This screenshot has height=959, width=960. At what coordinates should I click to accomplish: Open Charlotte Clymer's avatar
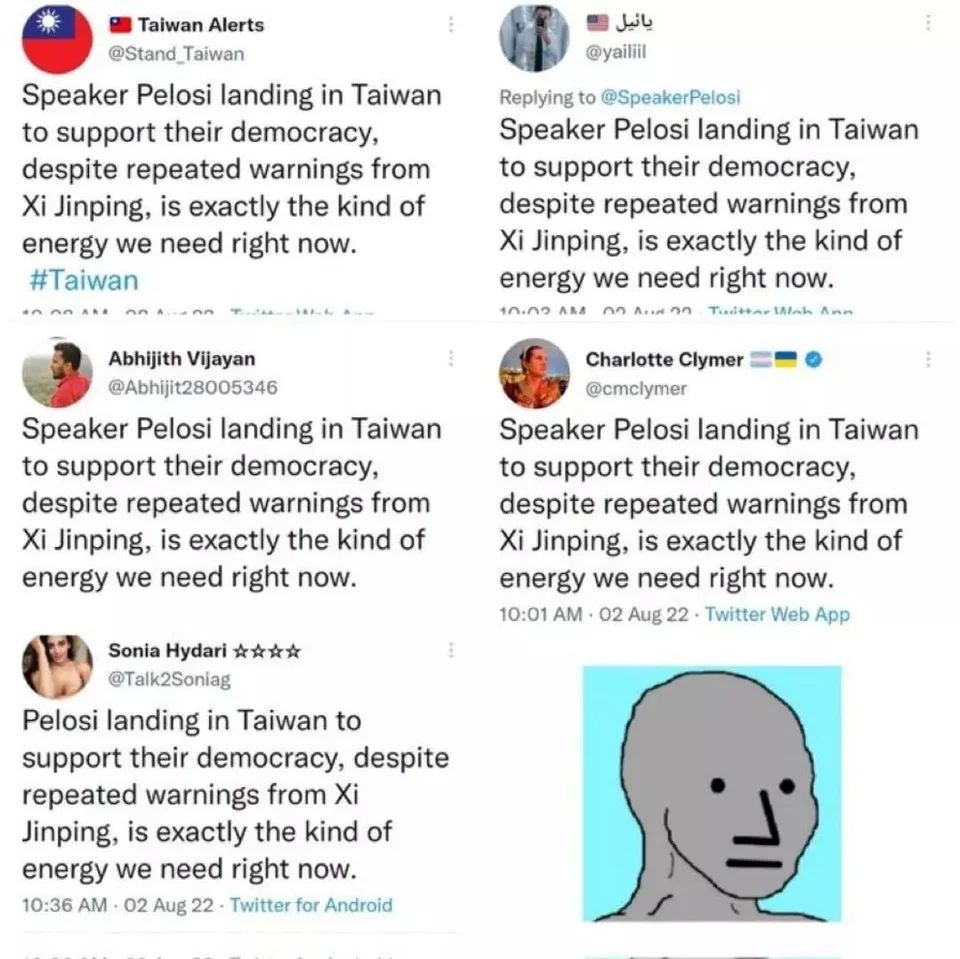coord(534,373)
